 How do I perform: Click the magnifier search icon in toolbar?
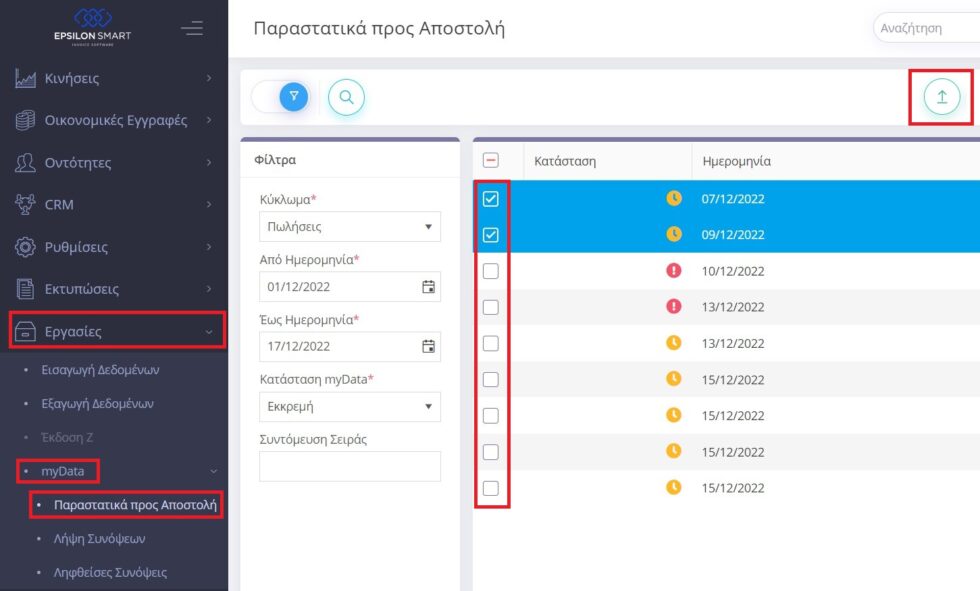(346, 97)
